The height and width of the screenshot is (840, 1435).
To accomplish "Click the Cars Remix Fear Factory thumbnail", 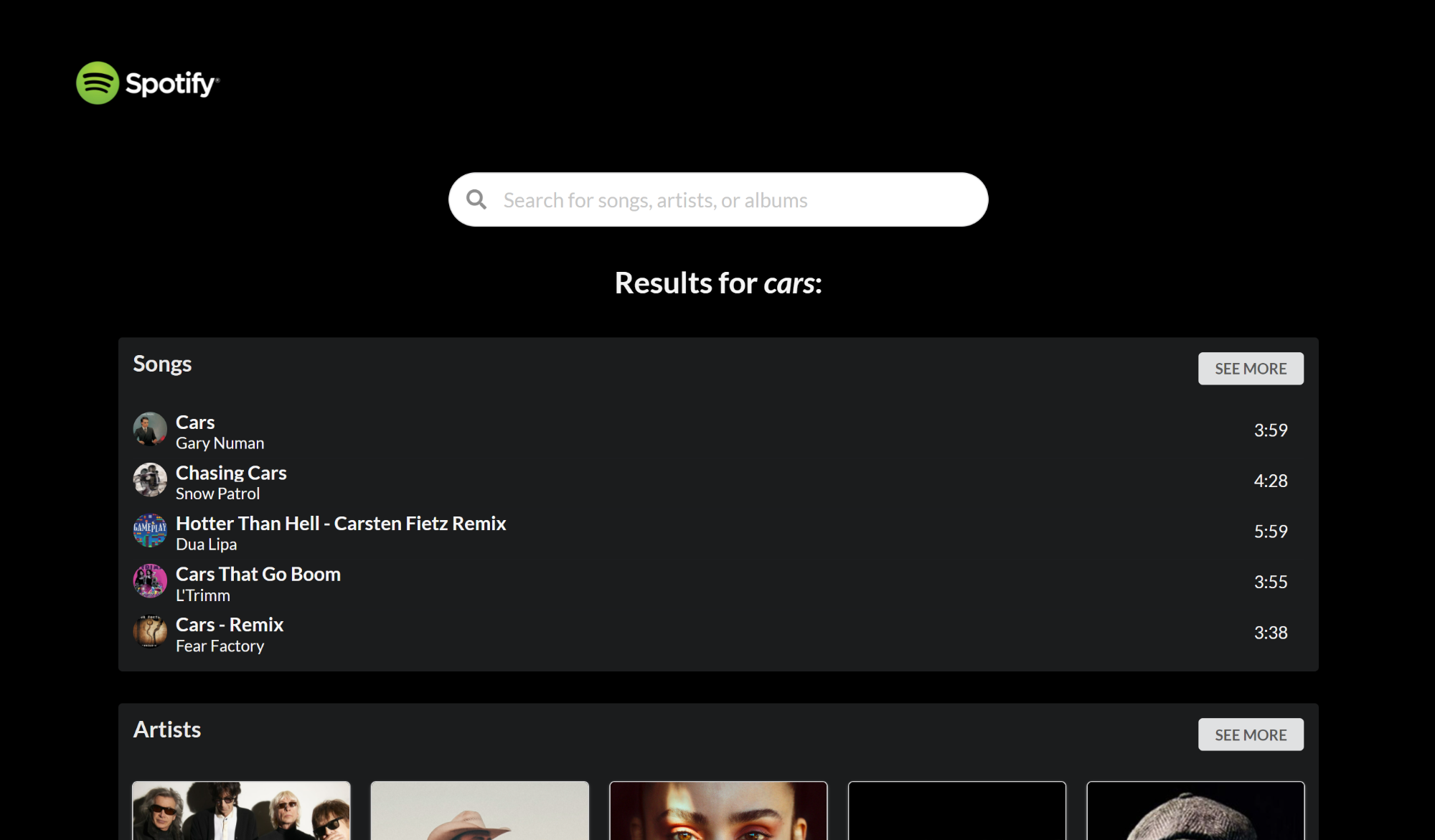I will (x=150, y=631).
